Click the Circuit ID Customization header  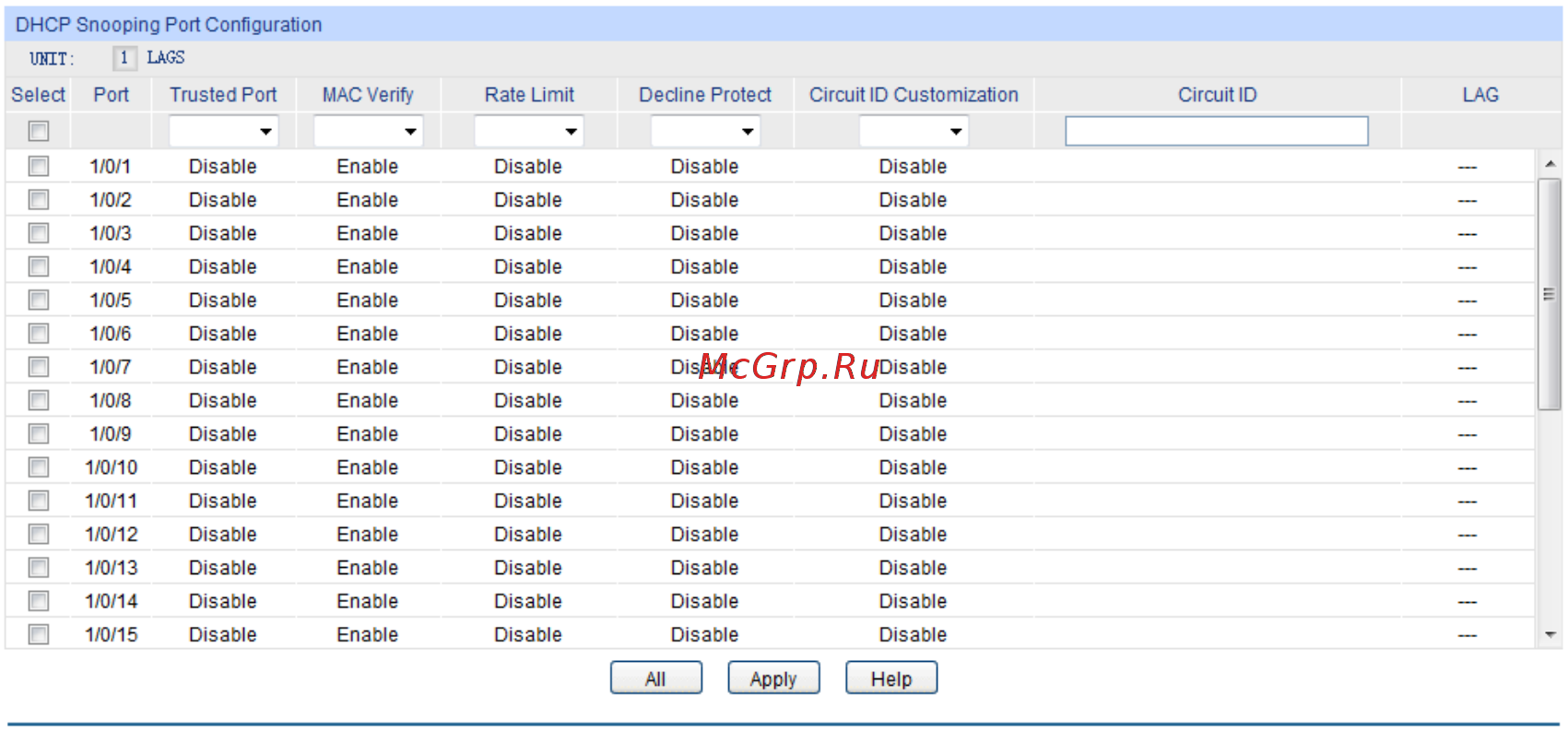[x=914, y=95]
